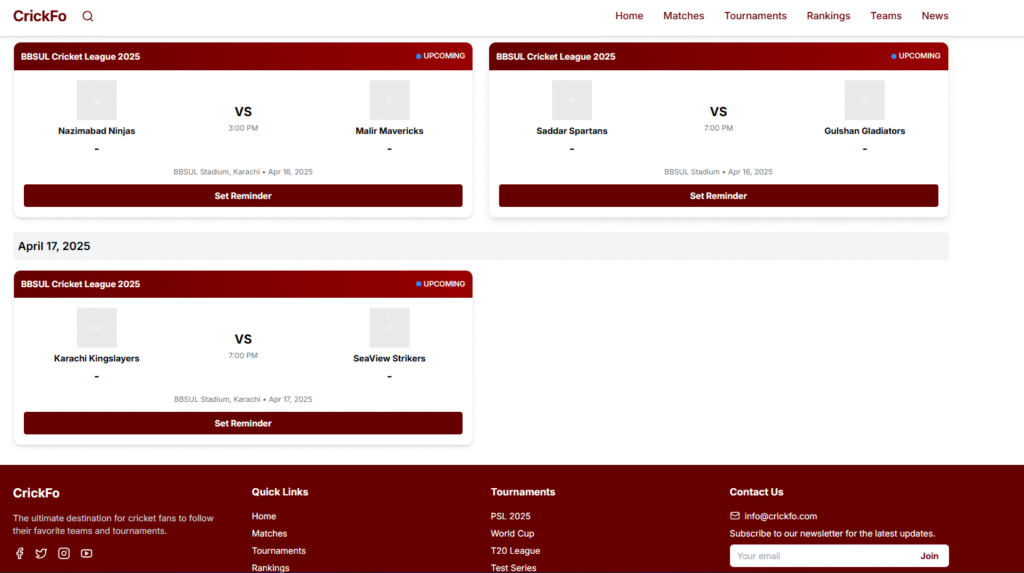Open the YouTube icon in the footer
1024x573 pixels.
[87, 553]
